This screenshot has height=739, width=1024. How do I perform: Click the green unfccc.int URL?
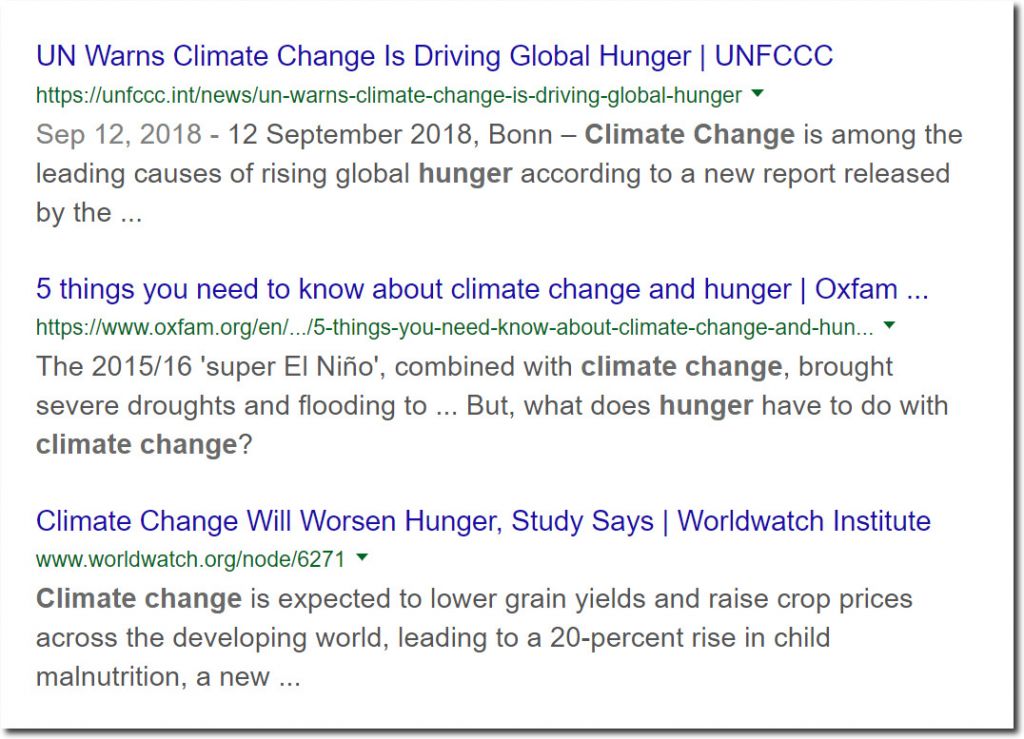389,96
